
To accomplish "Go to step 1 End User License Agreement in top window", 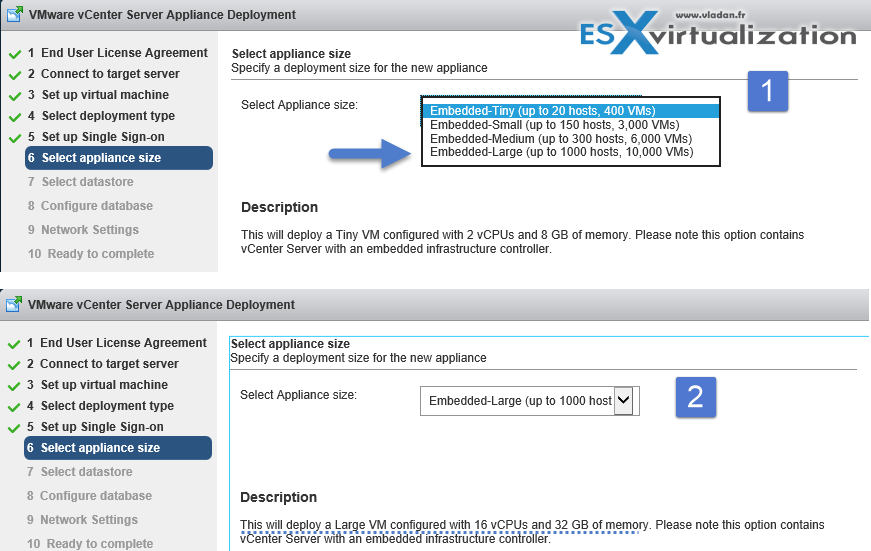I will pos(118,53).
